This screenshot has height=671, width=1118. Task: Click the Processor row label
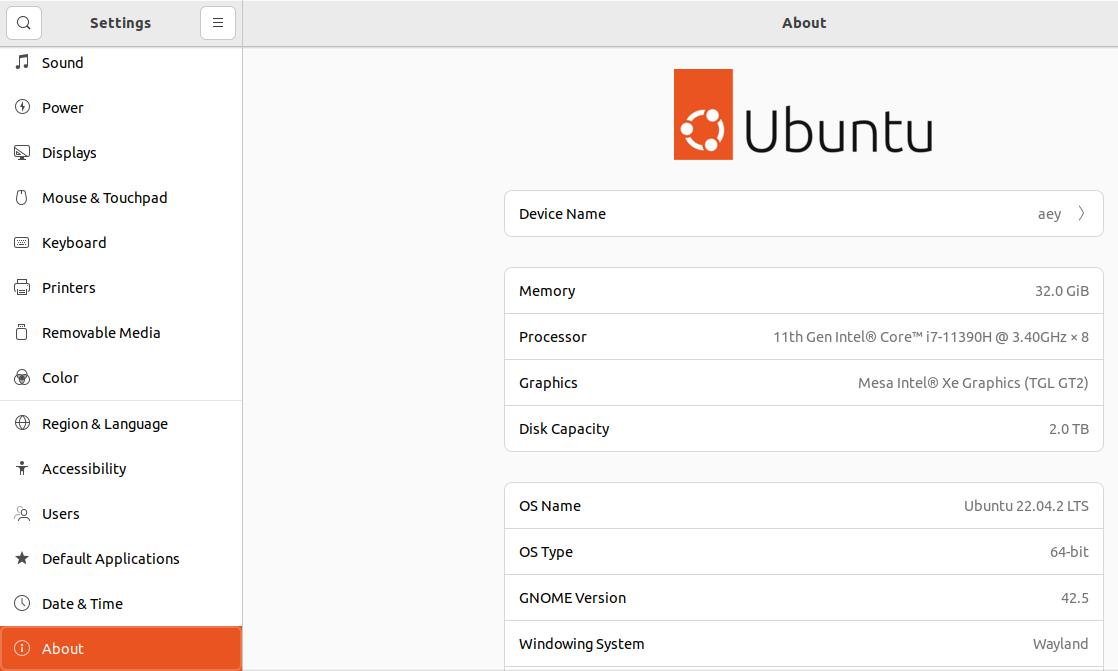tap(553, 337)
